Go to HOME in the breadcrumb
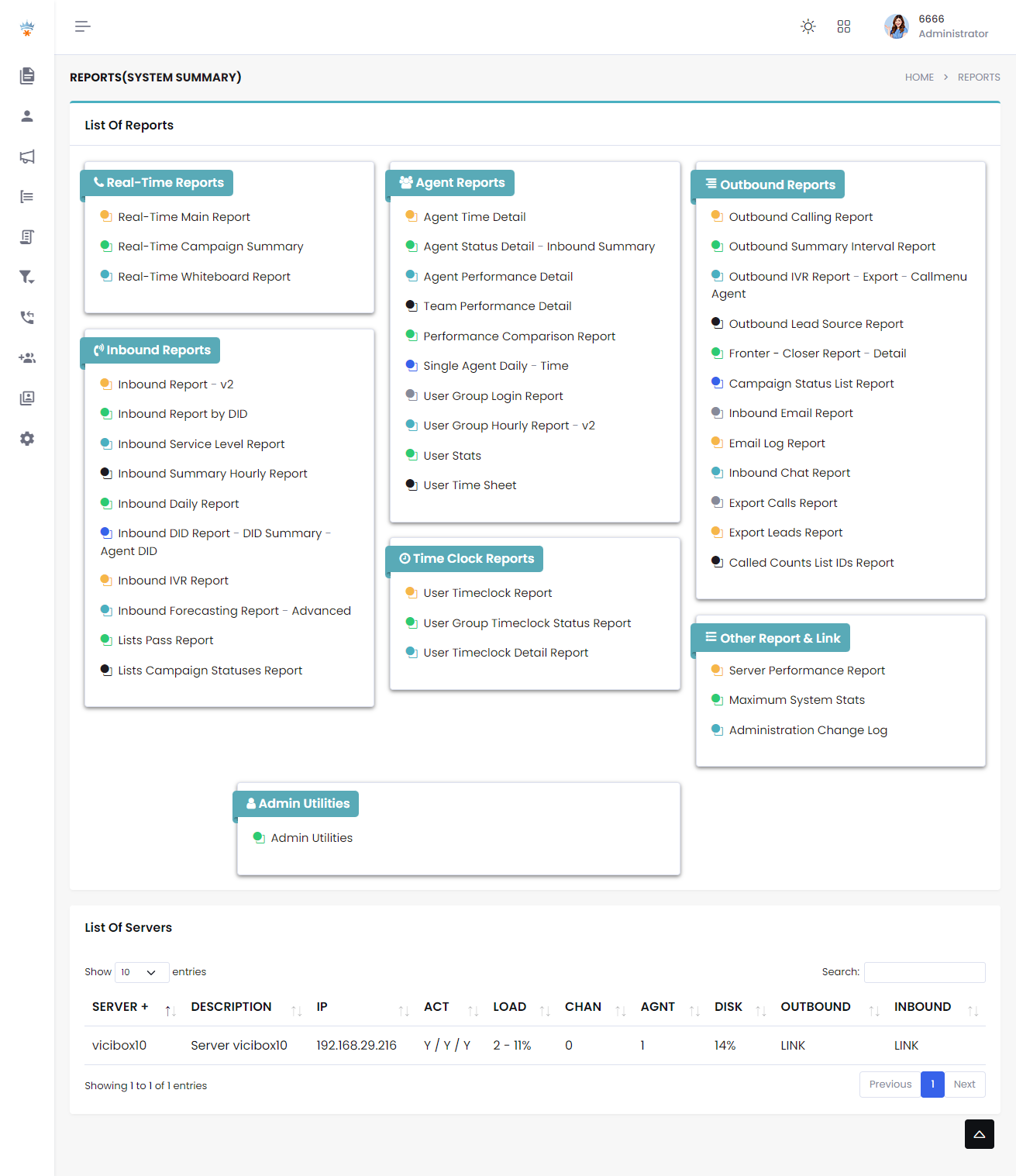 (x=919, y=77)
